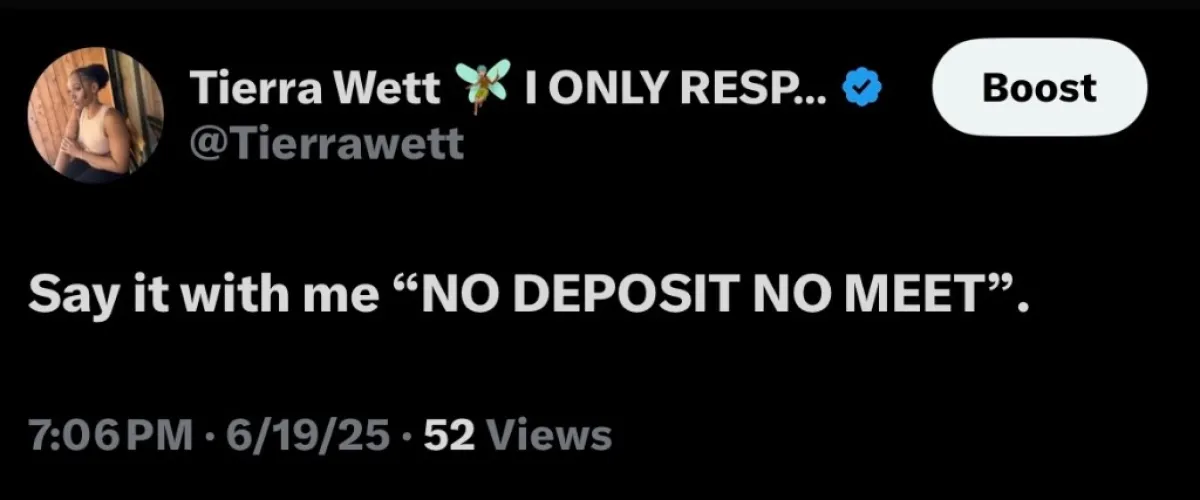1200x500 pixels.
Task: Click the number 52 beside Views
Action: pyautogui.click(x=454, y=435)
